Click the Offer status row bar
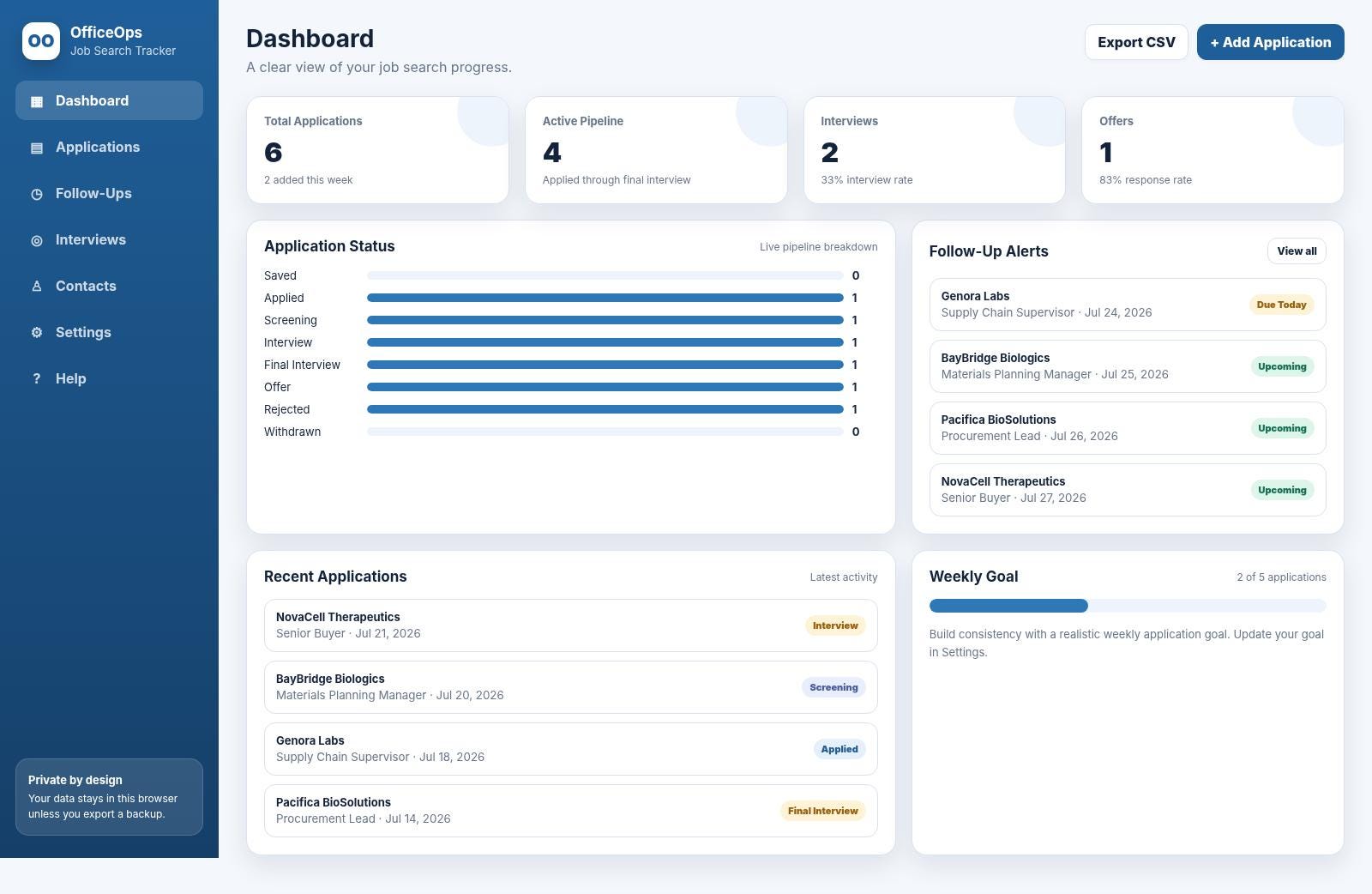 click(605, 387)
